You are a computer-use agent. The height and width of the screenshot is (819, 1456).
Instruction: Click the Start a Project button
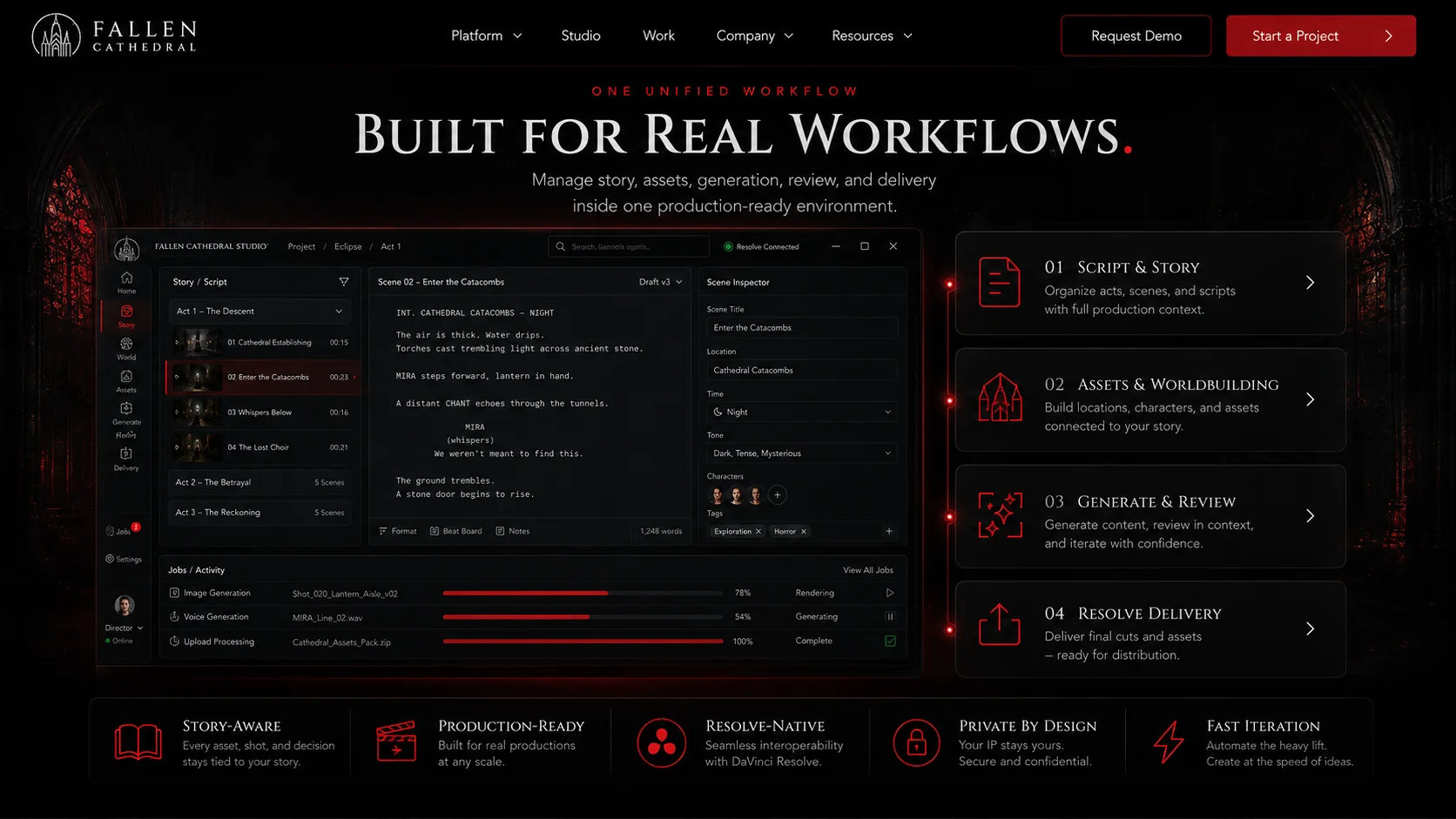point(1320,36)
